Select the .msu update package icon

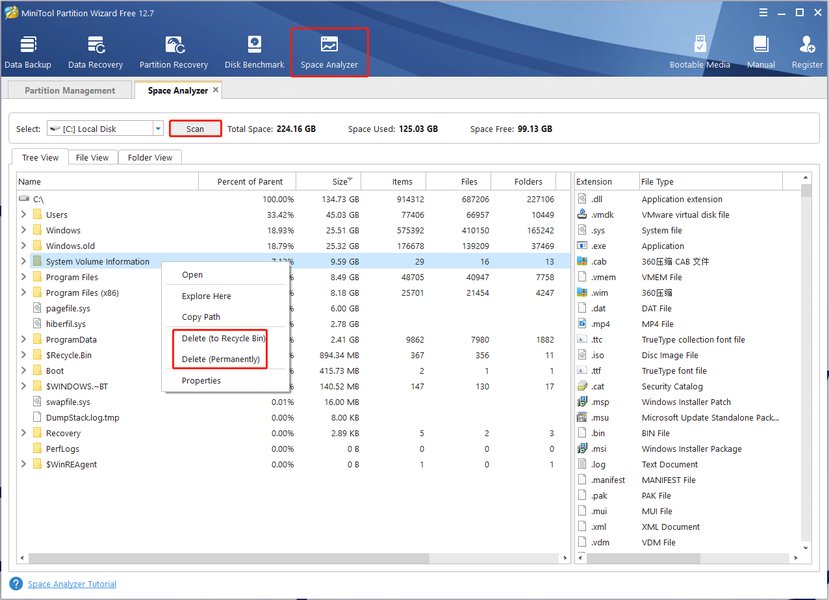pos(582,417)
